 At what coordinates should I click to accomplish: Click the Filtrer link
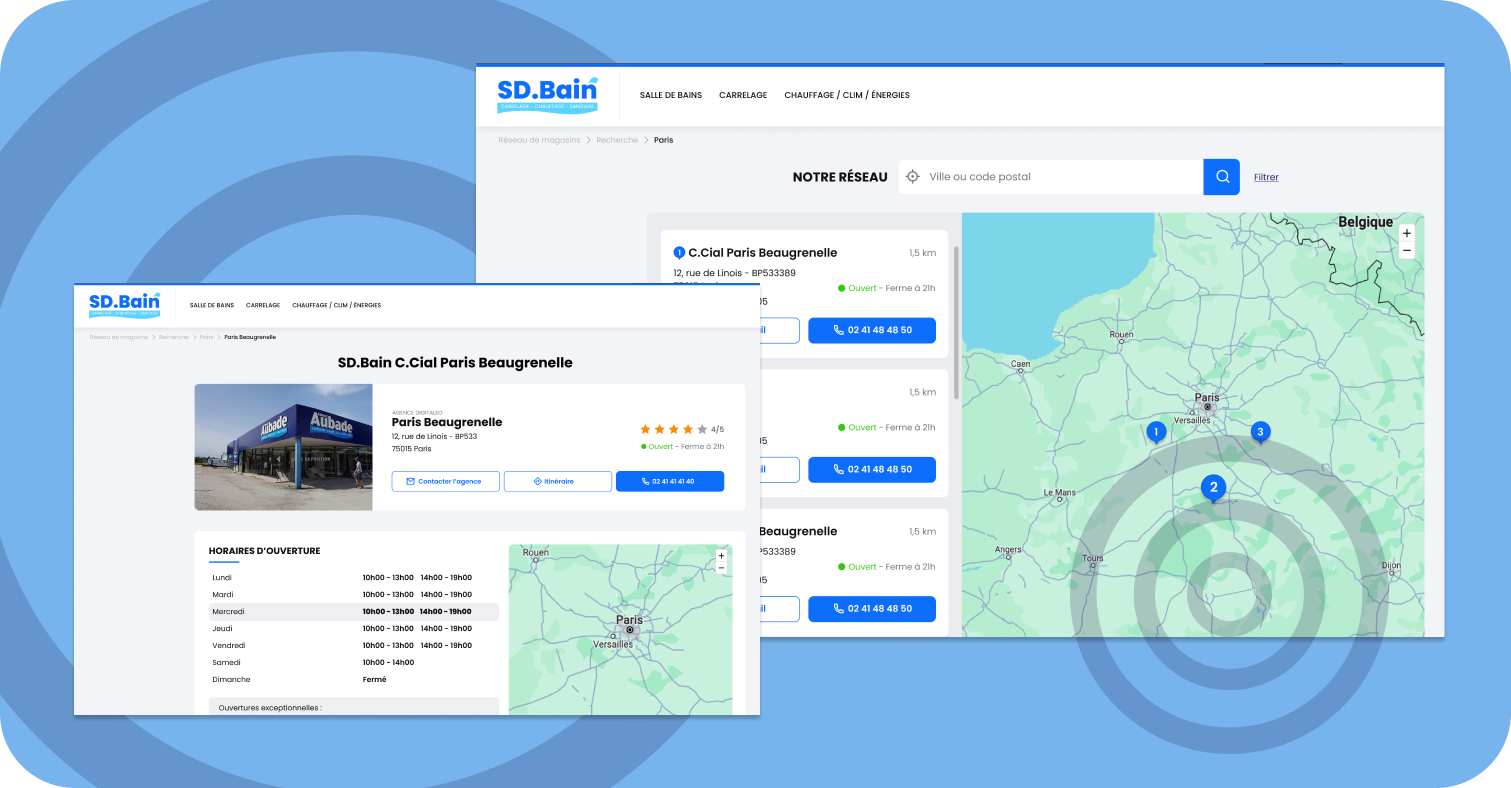coord(1266,177)
